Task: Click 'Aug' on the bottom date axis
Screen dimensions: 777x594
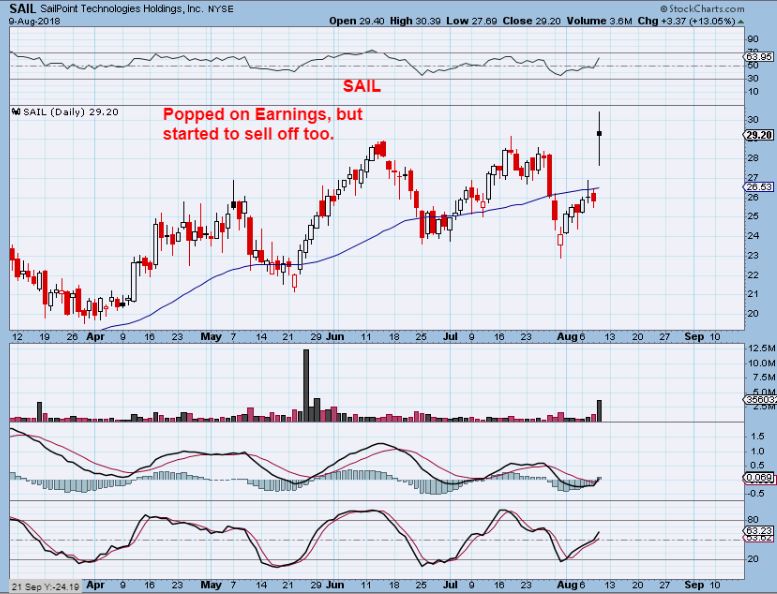Action: (x=567, y=585)
